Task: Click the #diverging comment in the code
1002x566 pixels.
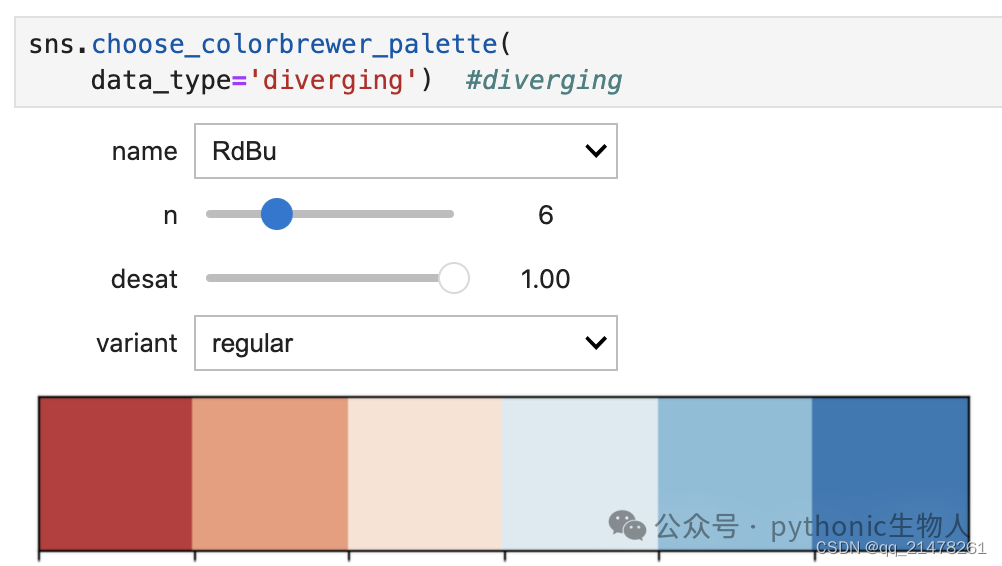Action: coord(544,80)
